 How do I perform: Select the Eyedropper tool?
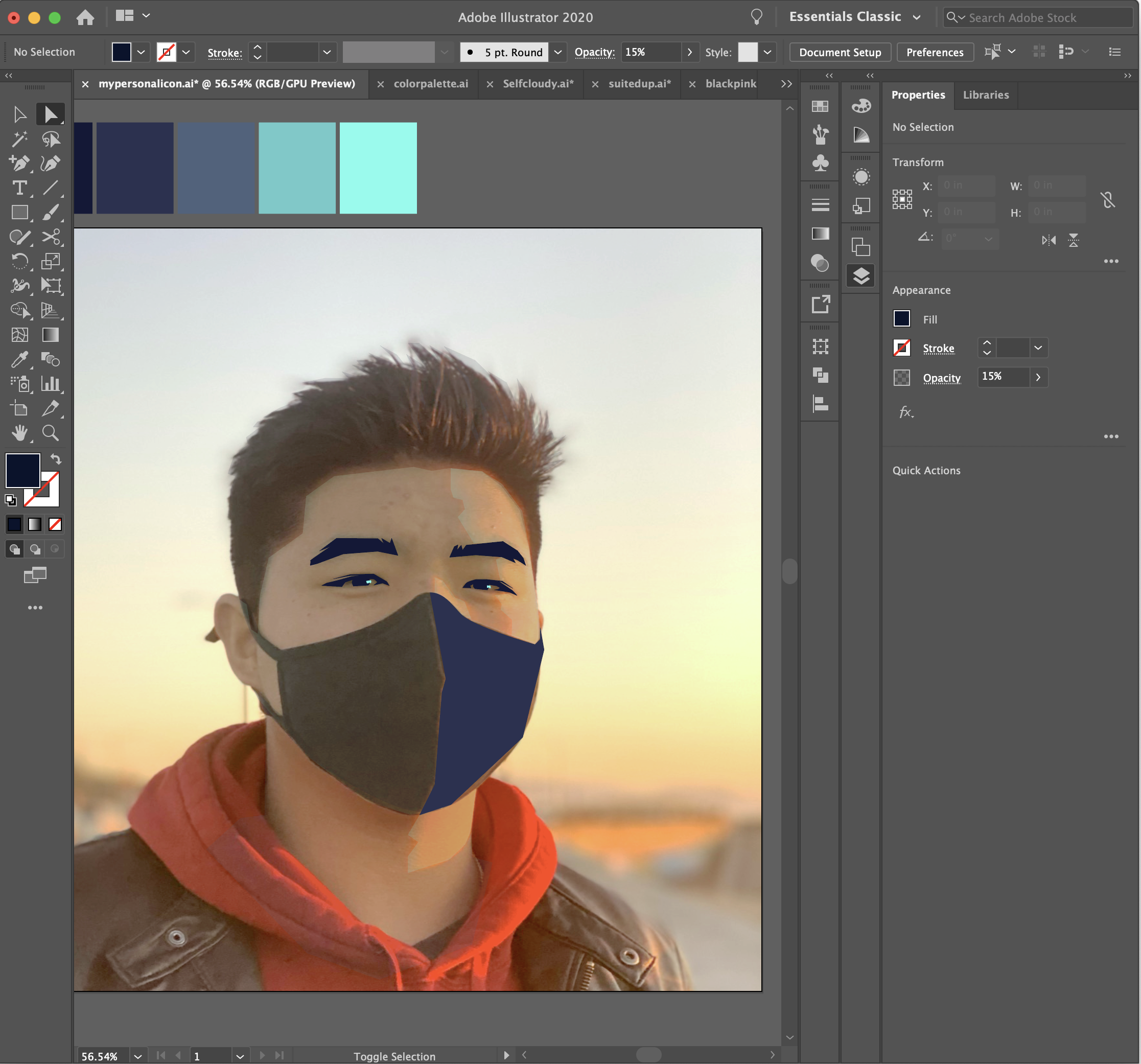pos(19,359)
